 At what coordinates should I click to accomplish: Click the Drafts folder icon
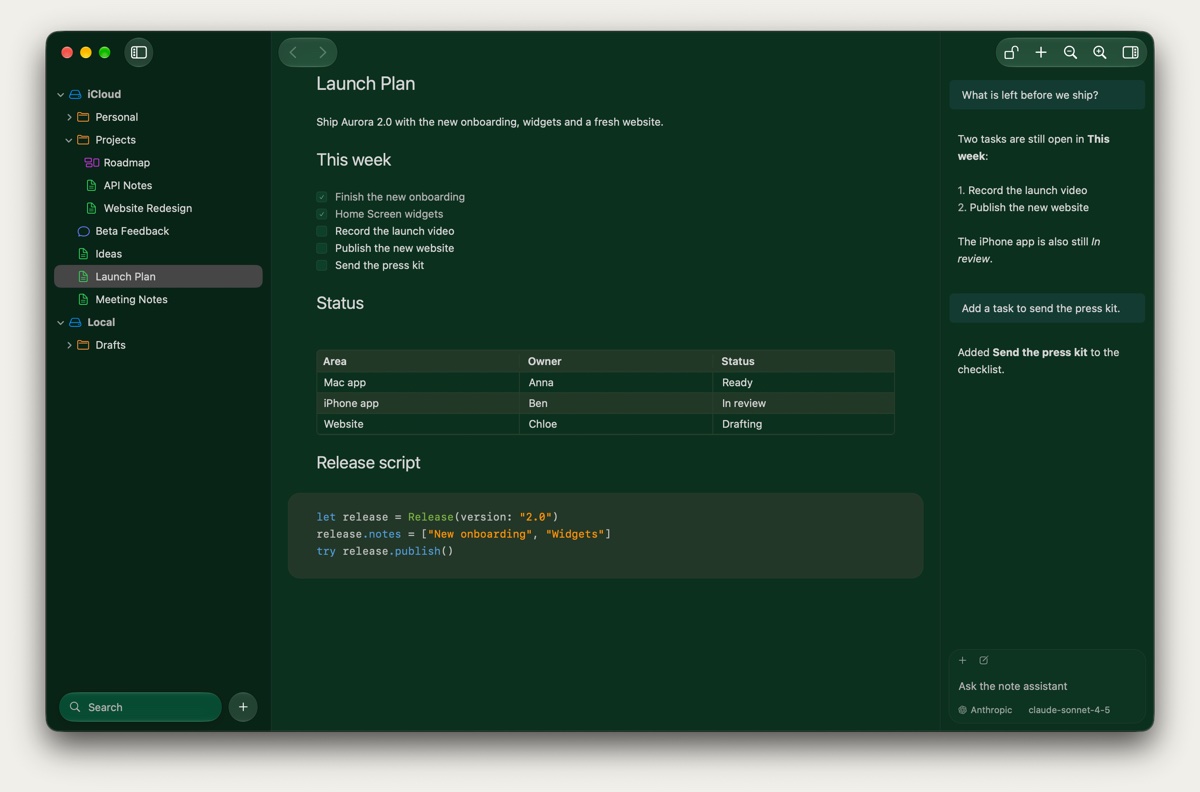click(x=83, y=345)
